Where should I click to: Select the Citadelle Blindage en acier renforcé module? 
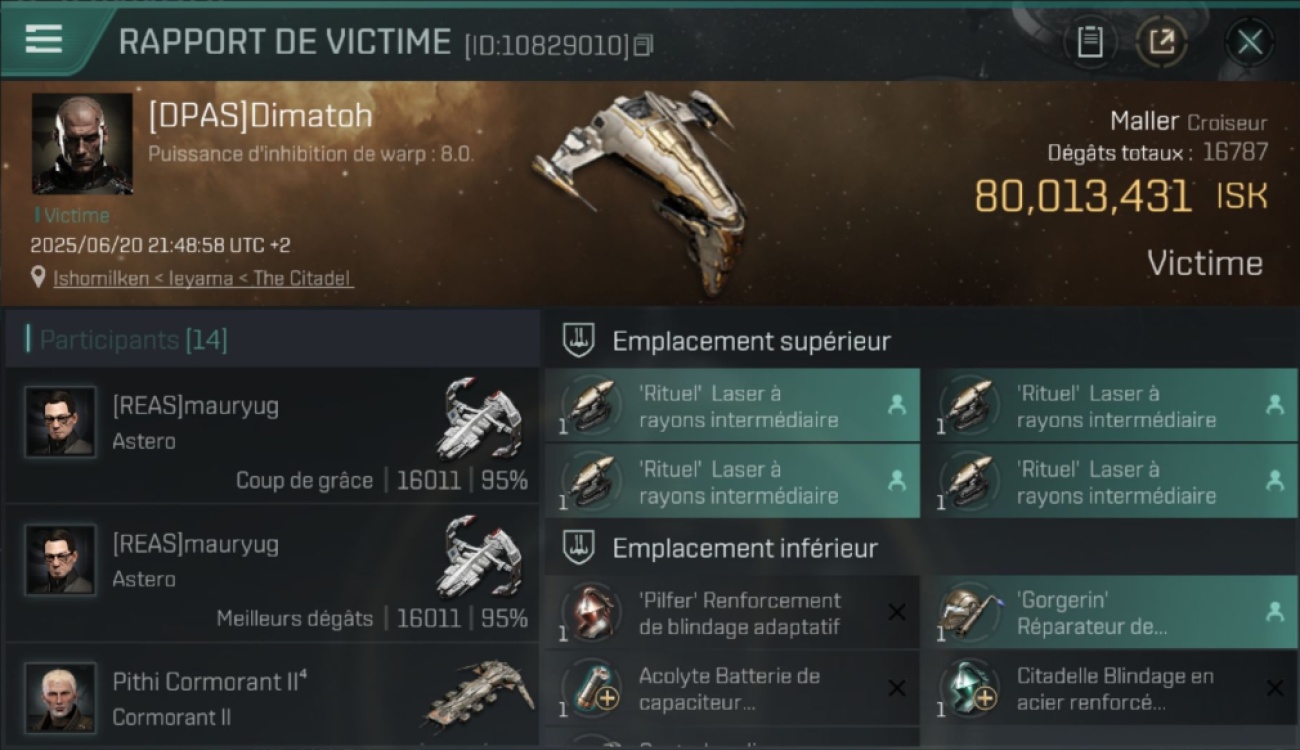[x=1110, y=688]
